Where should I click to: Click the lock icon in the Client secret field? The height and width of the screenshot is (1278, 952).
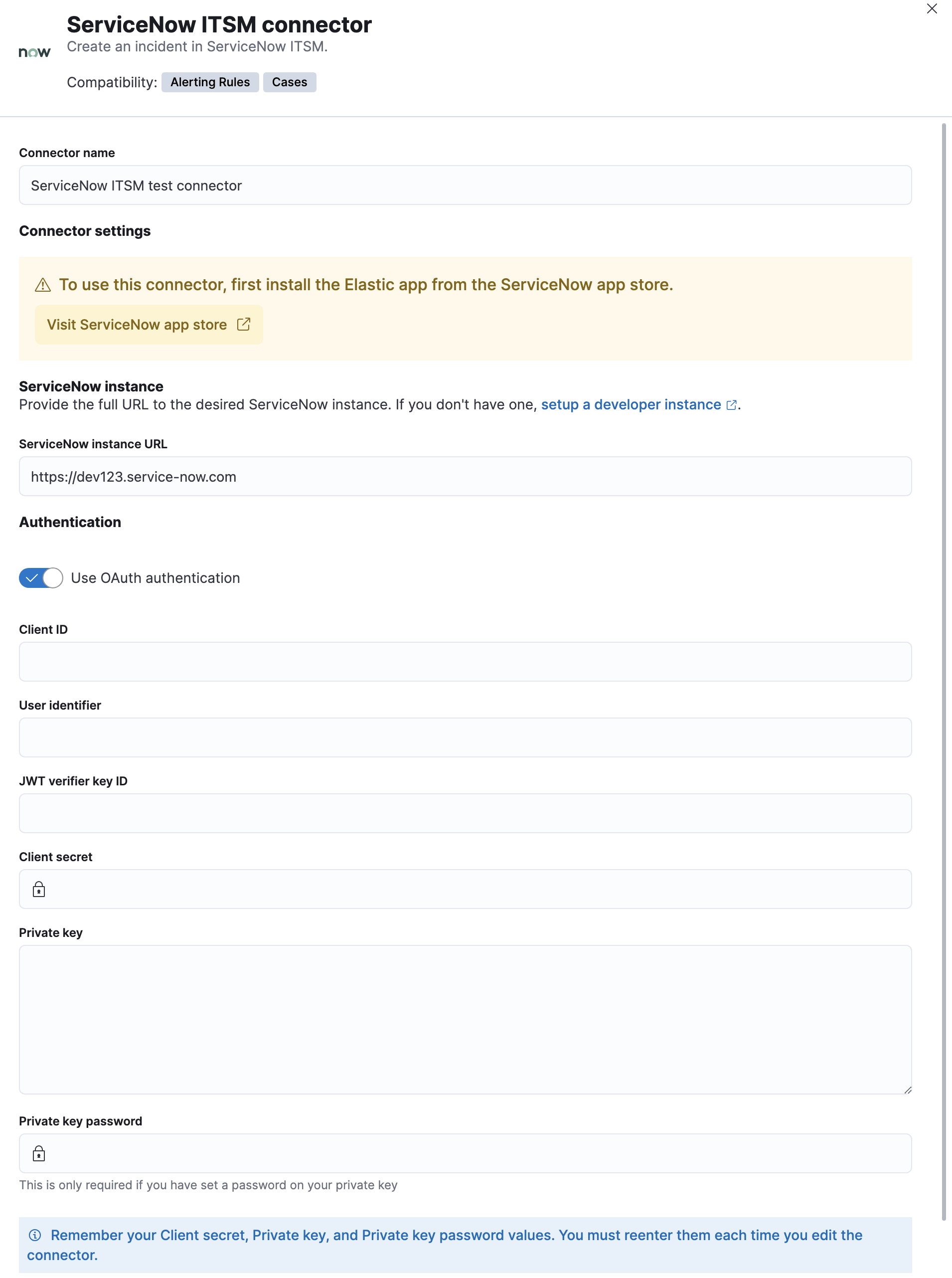38,889
